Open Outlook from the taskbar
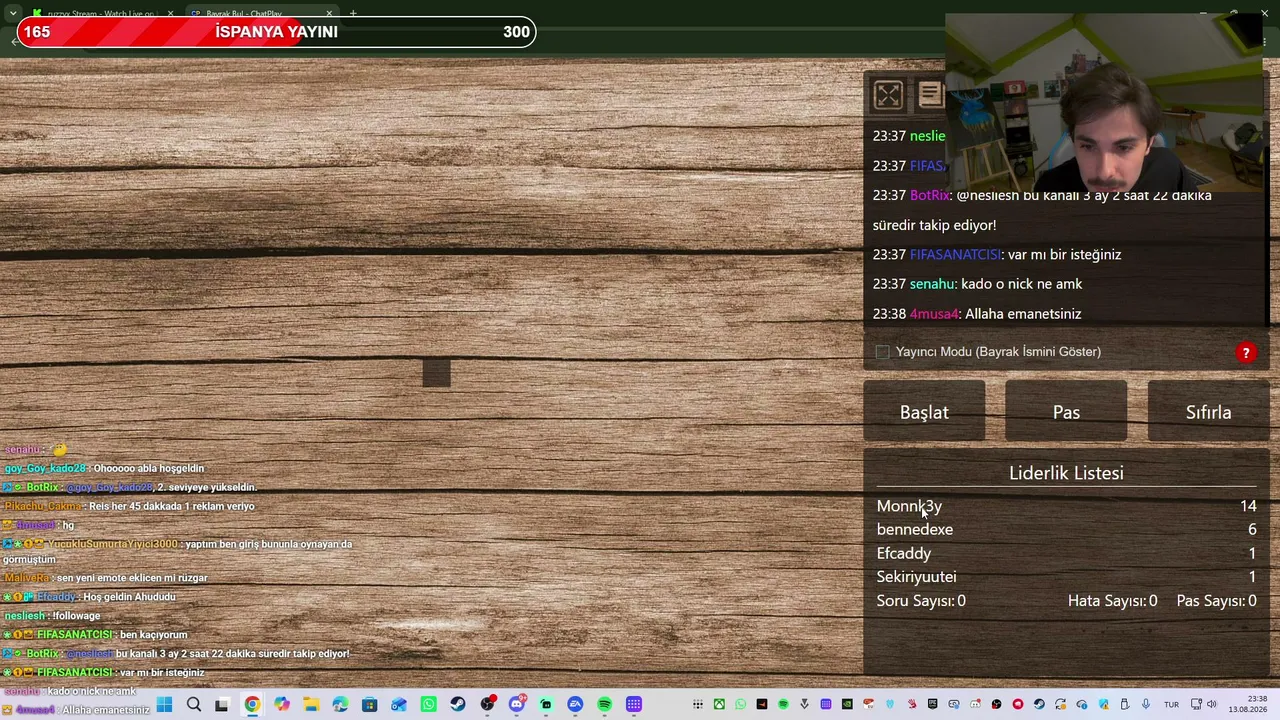Screen dimensions: 1280x720 399,705
